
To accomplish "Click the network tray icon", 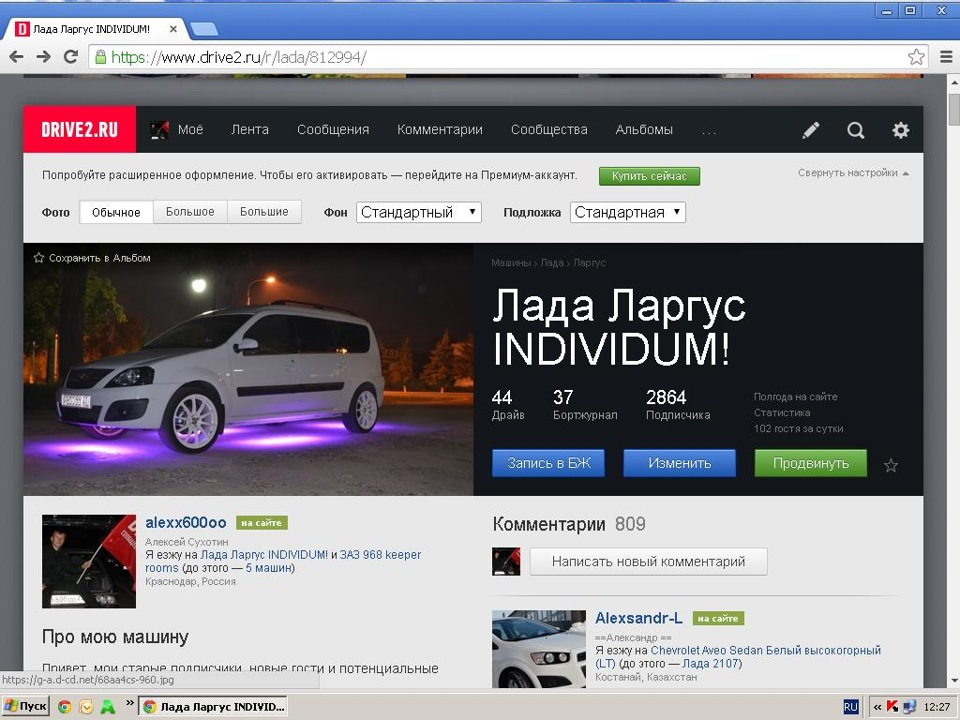I will click(909, 707).
